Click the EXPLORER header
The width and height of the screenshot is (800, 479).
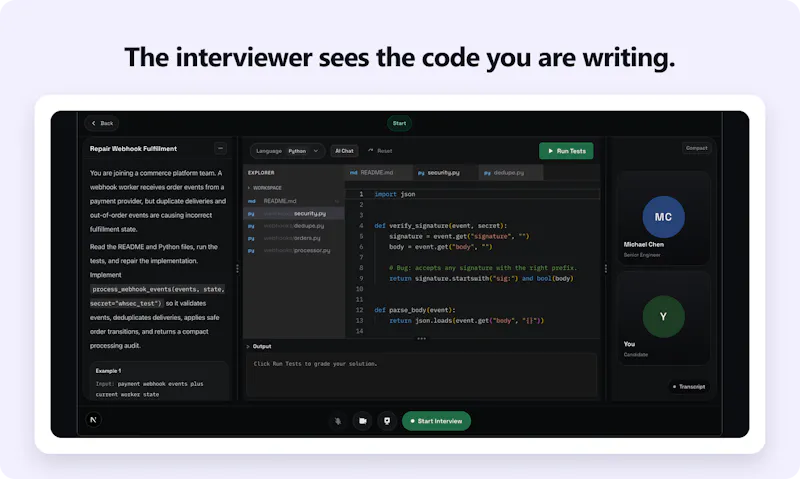pos(261,172)
